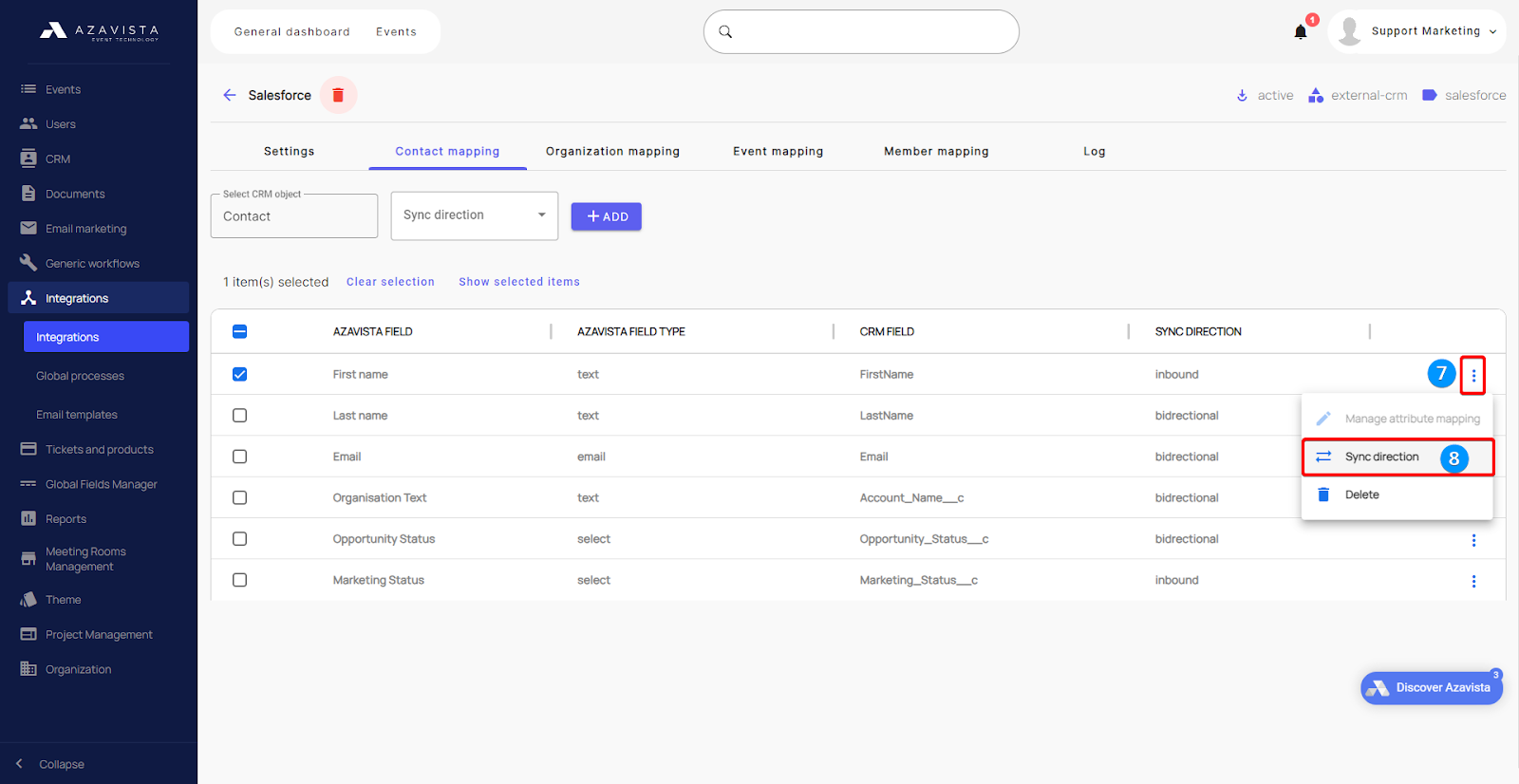Click the active status download icon
Screen dimensions: 1519x784
click(x=1242, y=95)
